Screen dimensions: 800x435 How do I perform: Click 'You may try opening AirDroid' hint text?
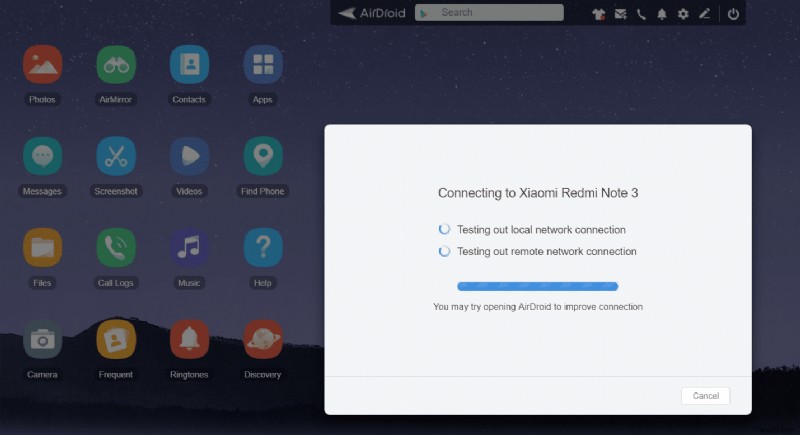[x=538, y=306]
